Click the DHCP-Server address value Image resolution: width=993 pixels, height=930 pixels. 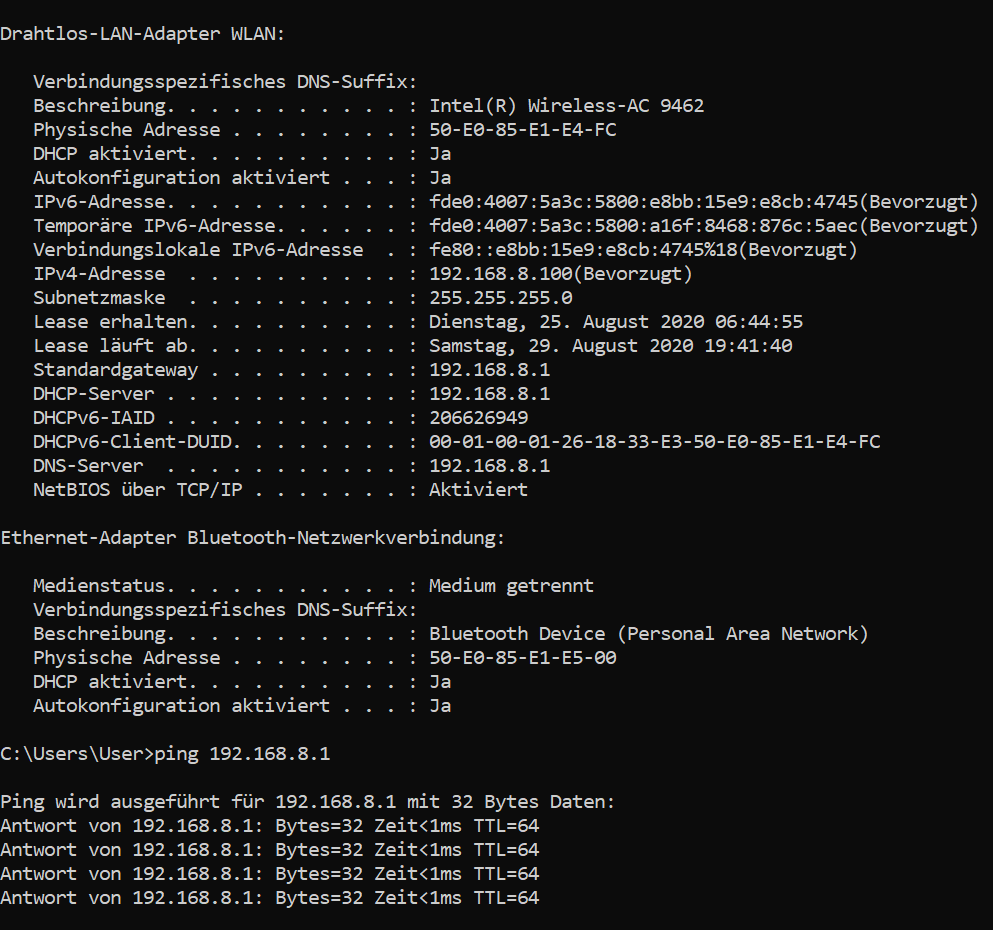490,394
